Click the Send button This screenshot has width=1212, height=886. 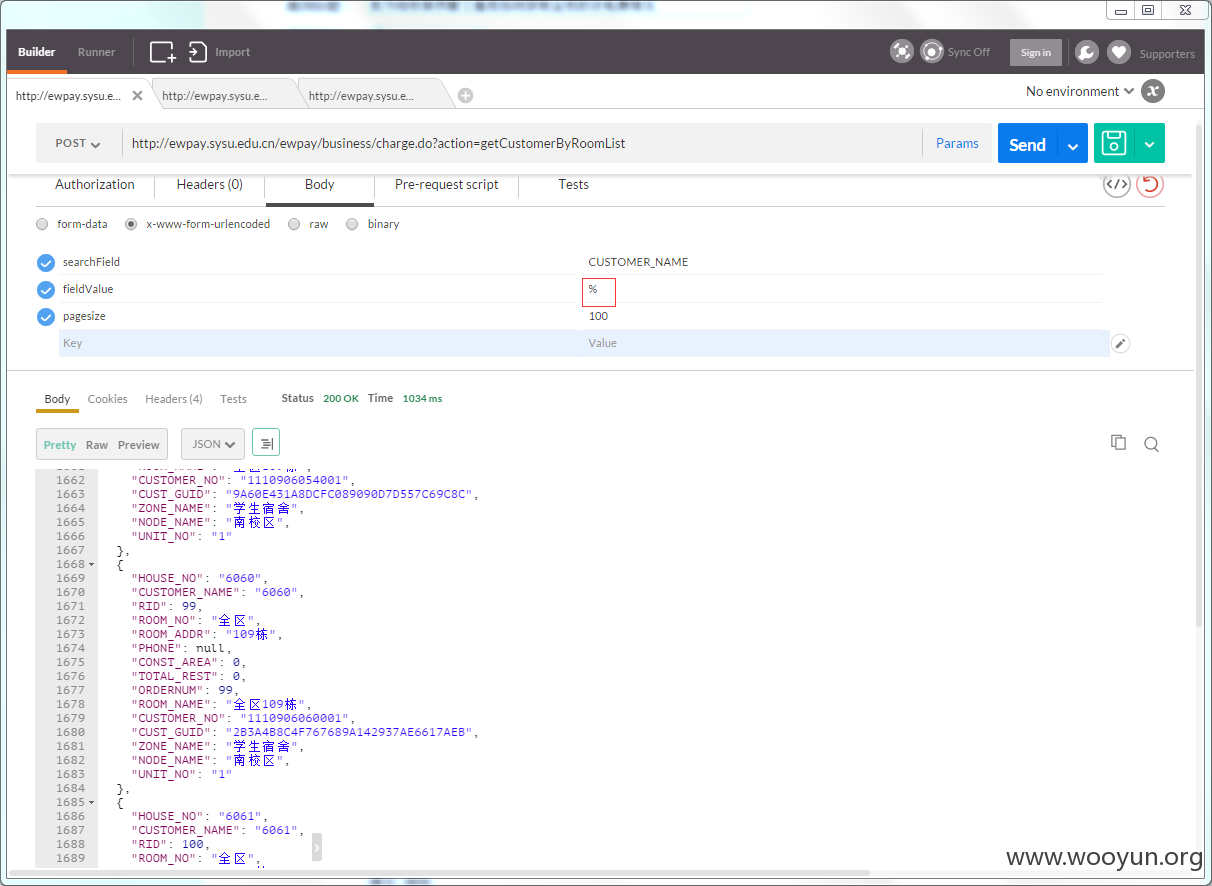click(1028, 144)
